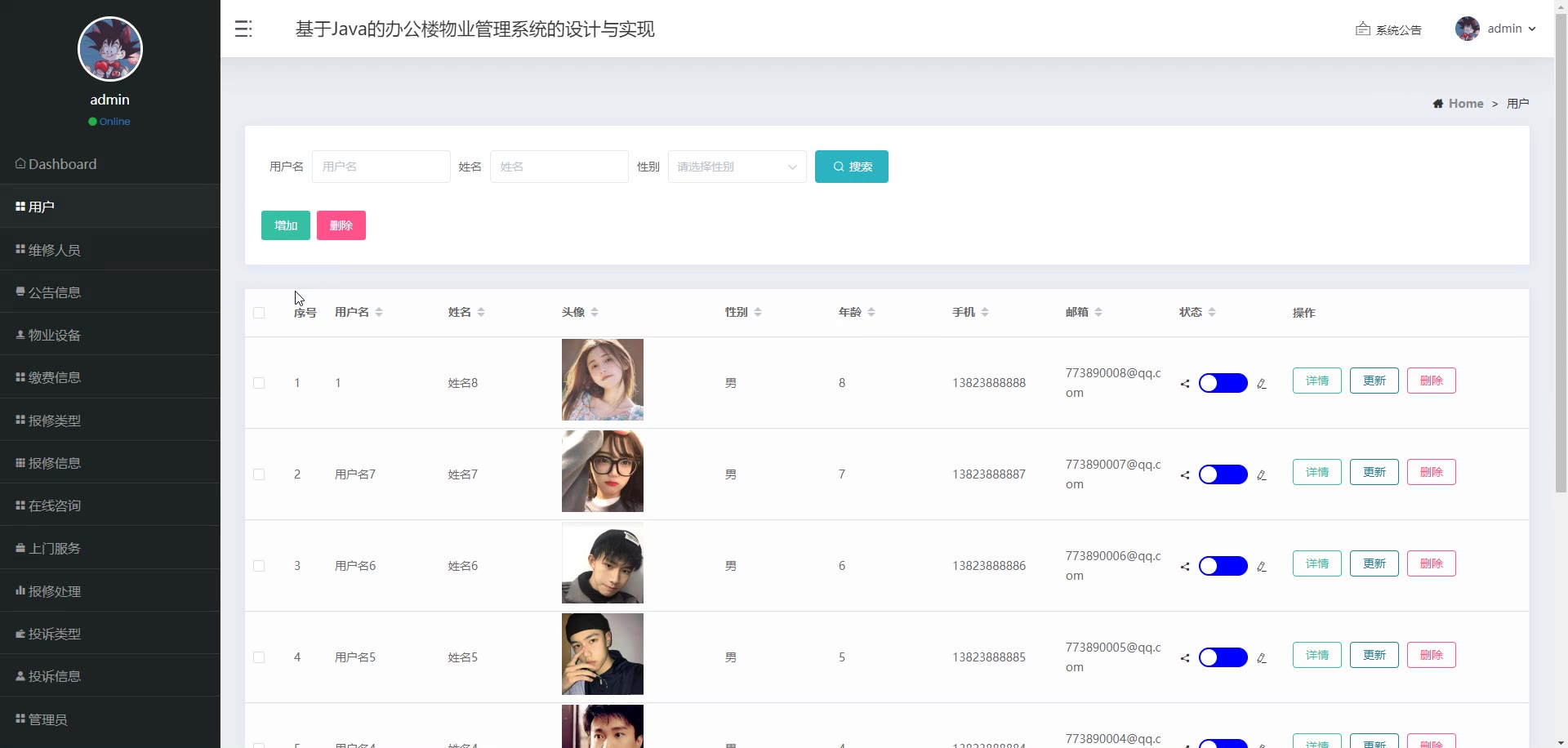Click the 搜索 search button

point(852,167)
